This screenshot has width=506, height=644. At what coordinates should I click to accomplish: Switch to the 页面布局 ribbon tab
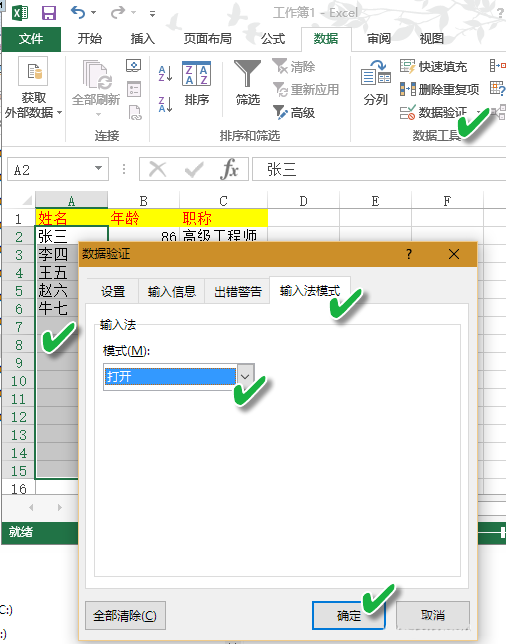coord(207,39)
